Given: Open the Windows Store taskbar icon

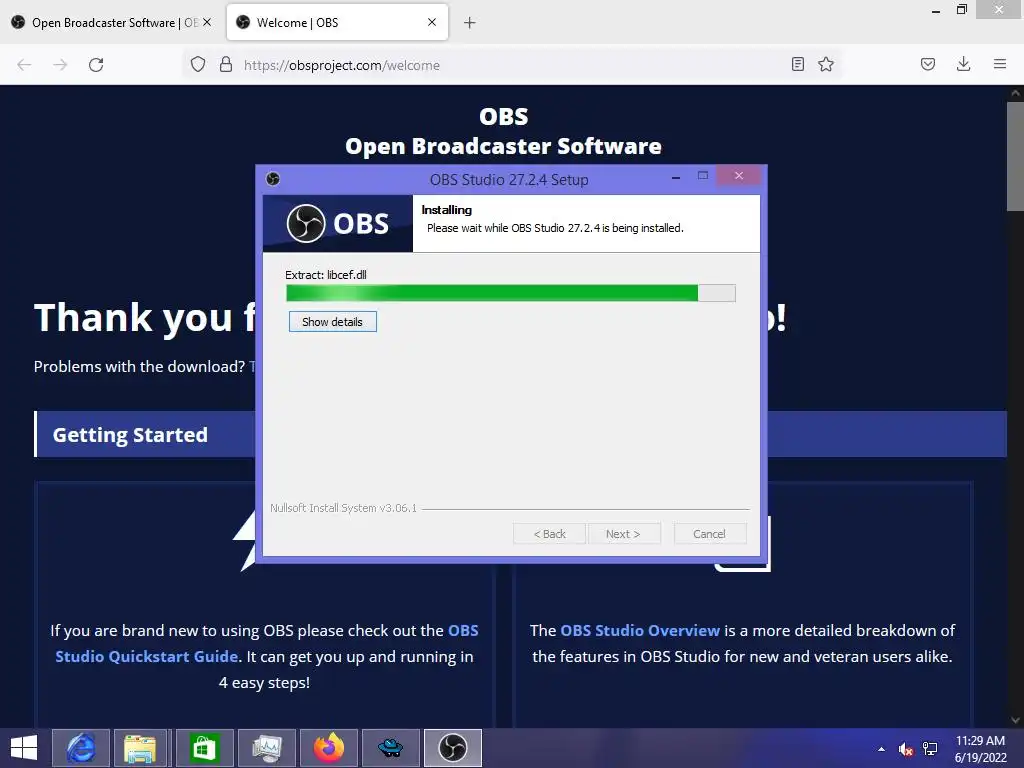Looking at the screenshot, I should tap(204, 748).
